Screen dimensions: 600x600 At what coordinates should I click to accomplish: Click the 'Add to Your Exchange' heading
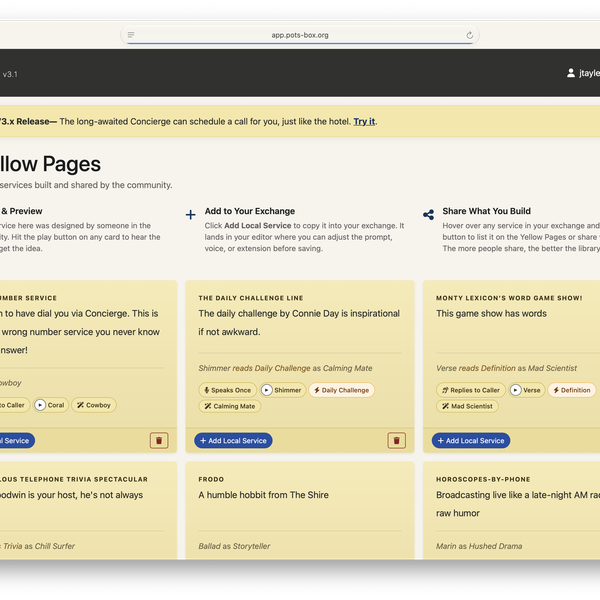[x=249, y=211]
